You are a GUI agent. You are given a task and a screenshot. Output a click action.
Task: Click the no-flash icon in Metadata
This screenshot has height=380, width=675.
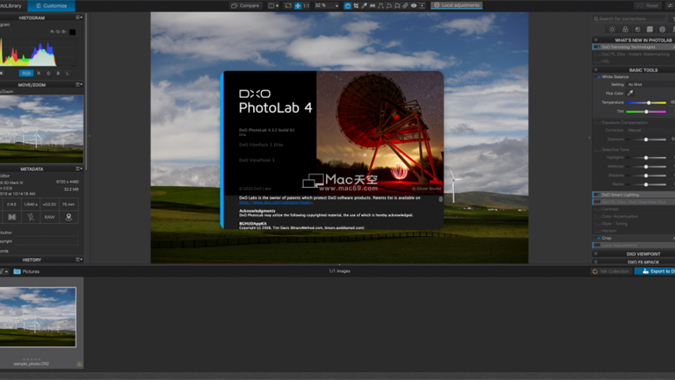31,217
